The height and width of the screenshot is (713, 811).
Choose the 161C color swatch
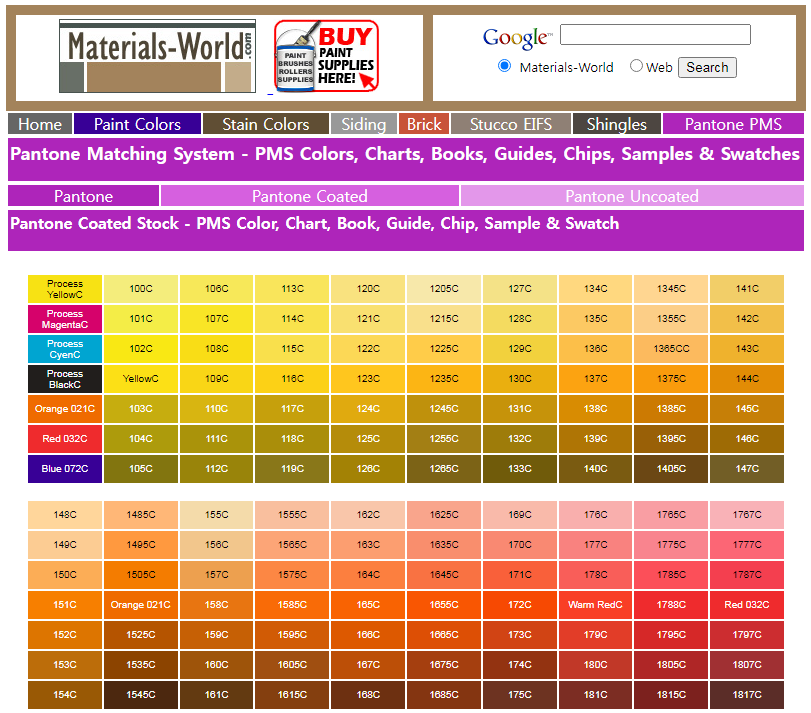pyautogui.click(x=216, y=695)
